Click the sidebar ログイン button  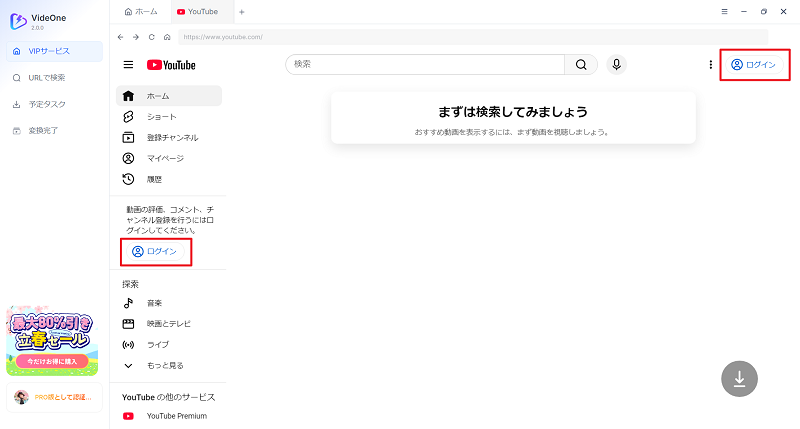[x=155, y=251]
